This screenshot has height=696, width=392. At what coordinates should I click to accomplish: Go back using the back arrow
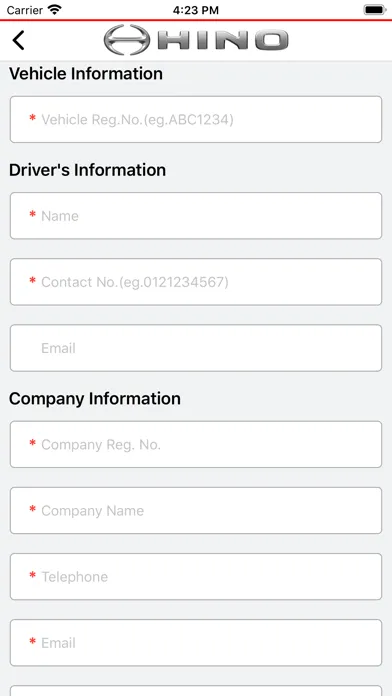[18, 40]
